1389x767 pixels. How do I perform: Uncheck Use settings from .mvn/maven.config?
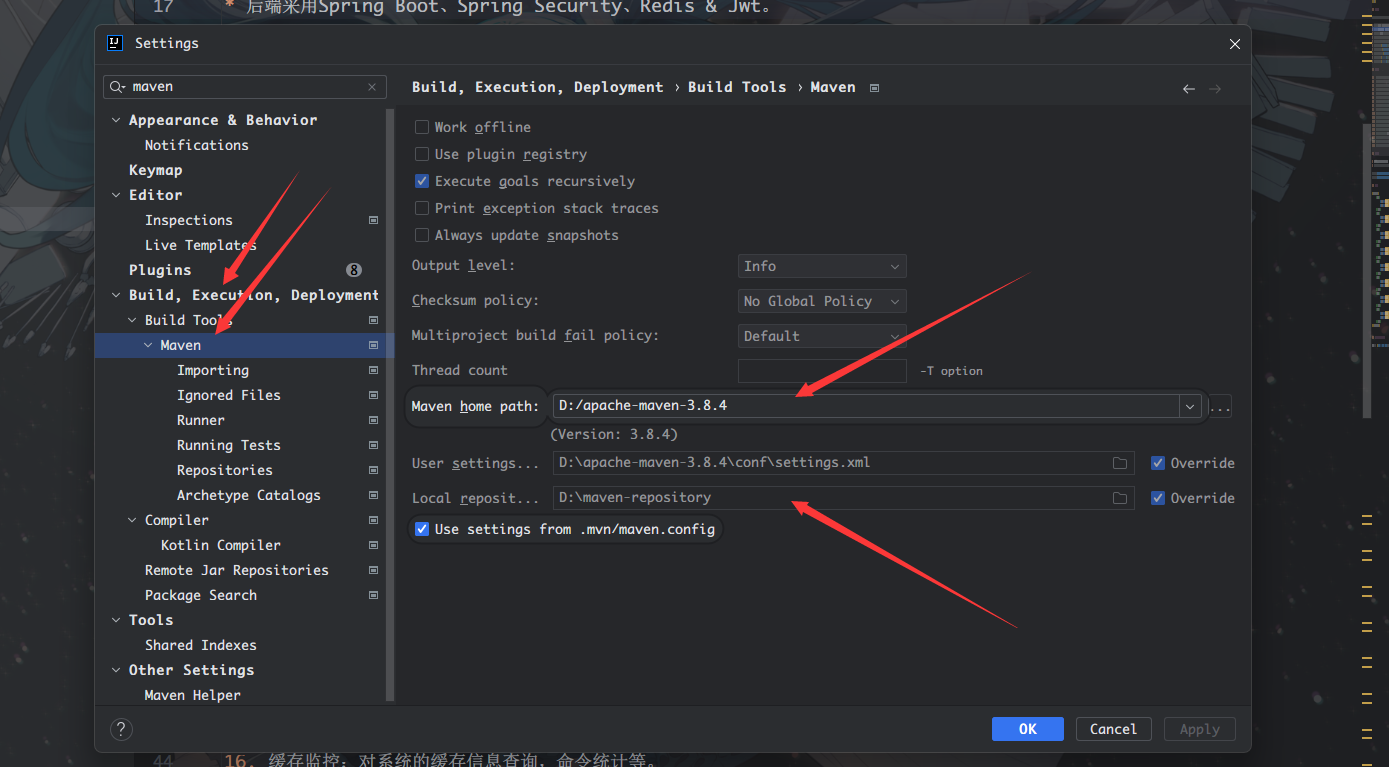tap(422, 529)
